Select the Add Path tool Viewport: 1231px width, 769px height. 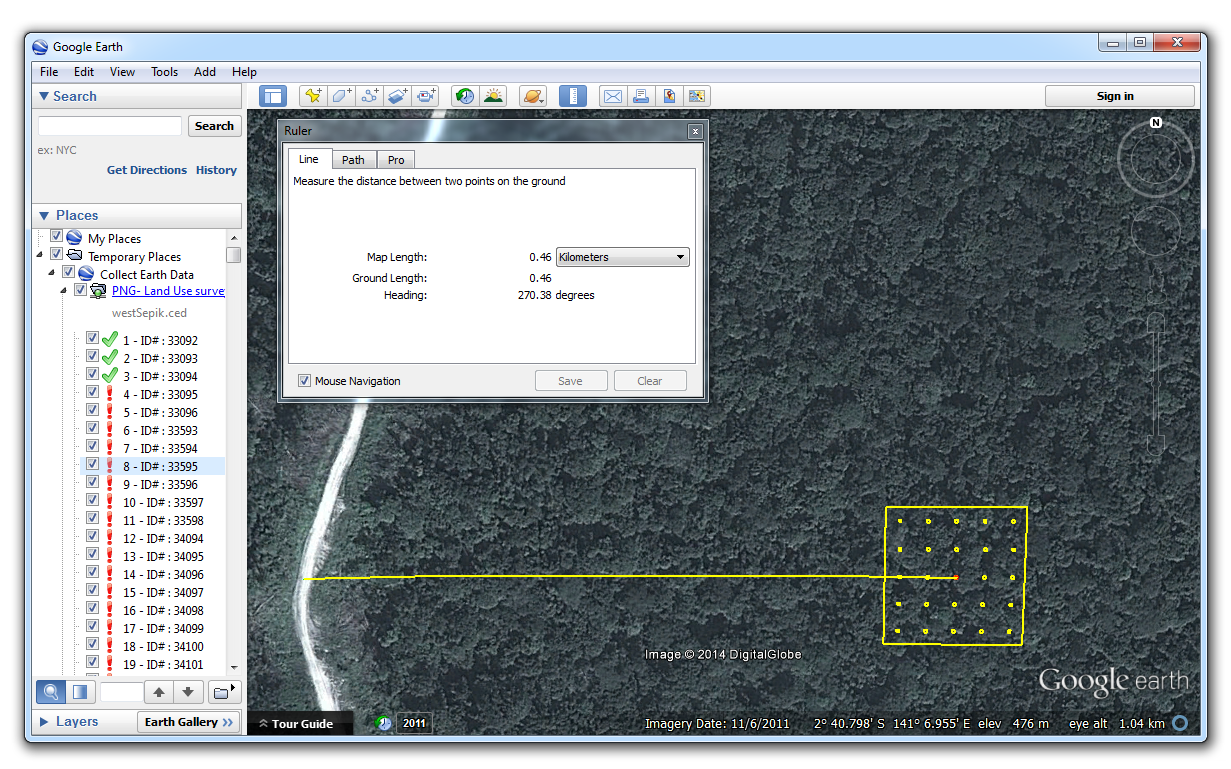click(x=369, y=95)
